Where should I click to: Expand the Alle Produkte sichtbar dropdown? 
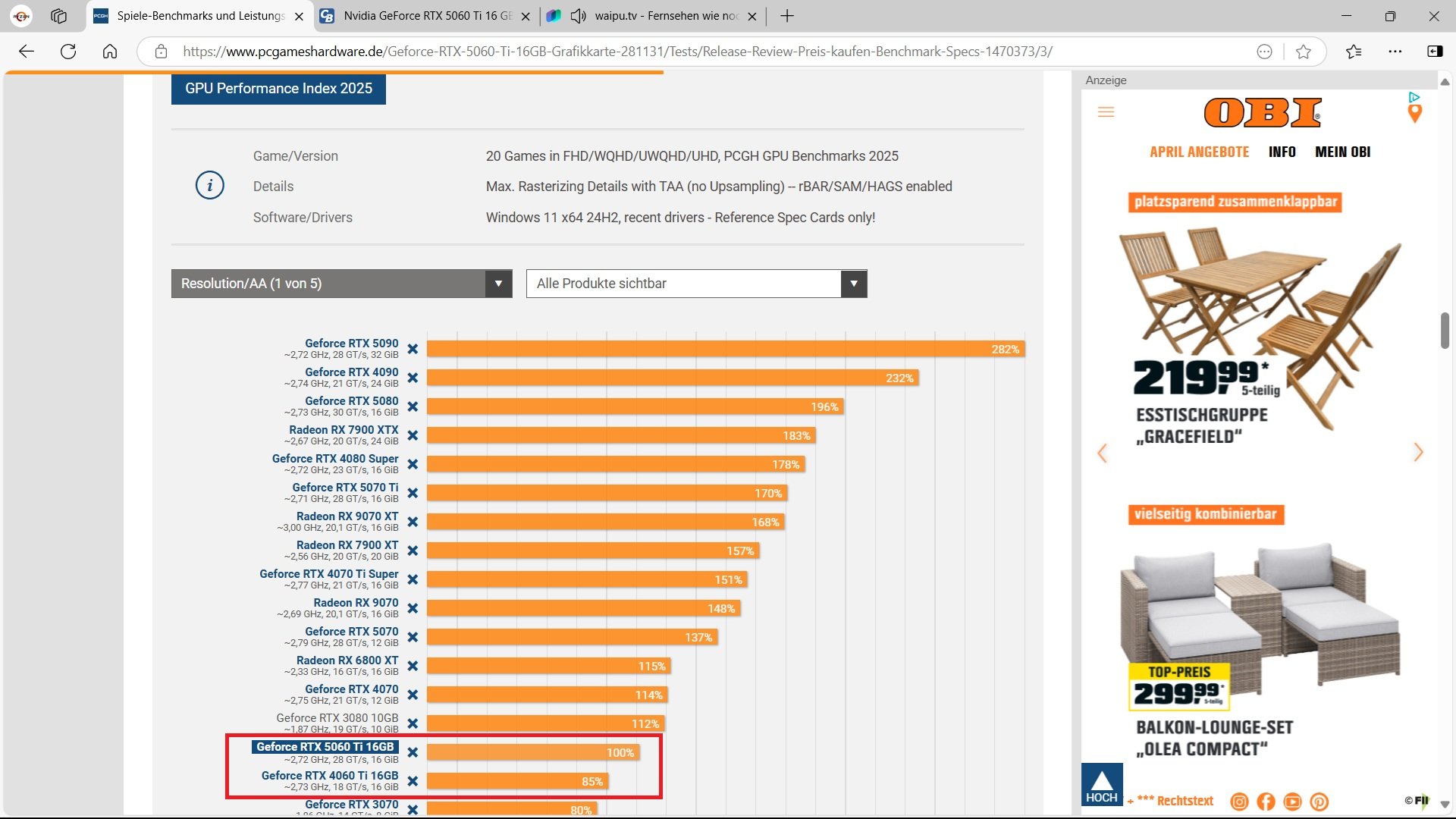tap(696, 284)
